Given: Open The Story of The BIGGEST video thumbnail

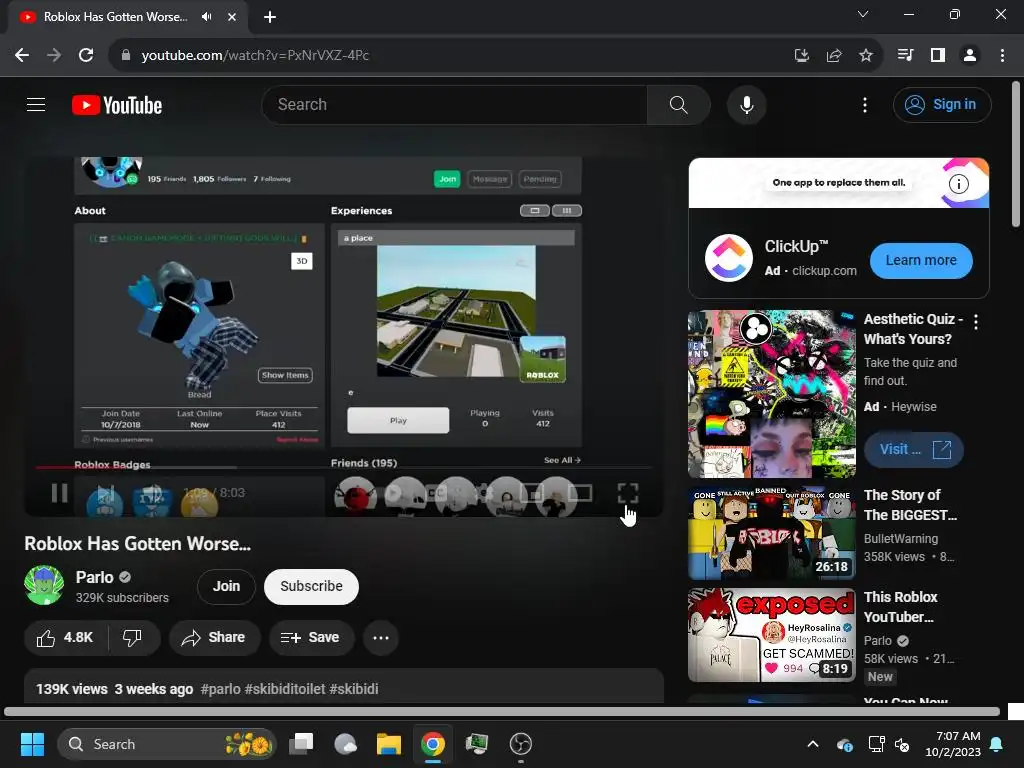Looking at the screenshot, I should click(772, 533).
